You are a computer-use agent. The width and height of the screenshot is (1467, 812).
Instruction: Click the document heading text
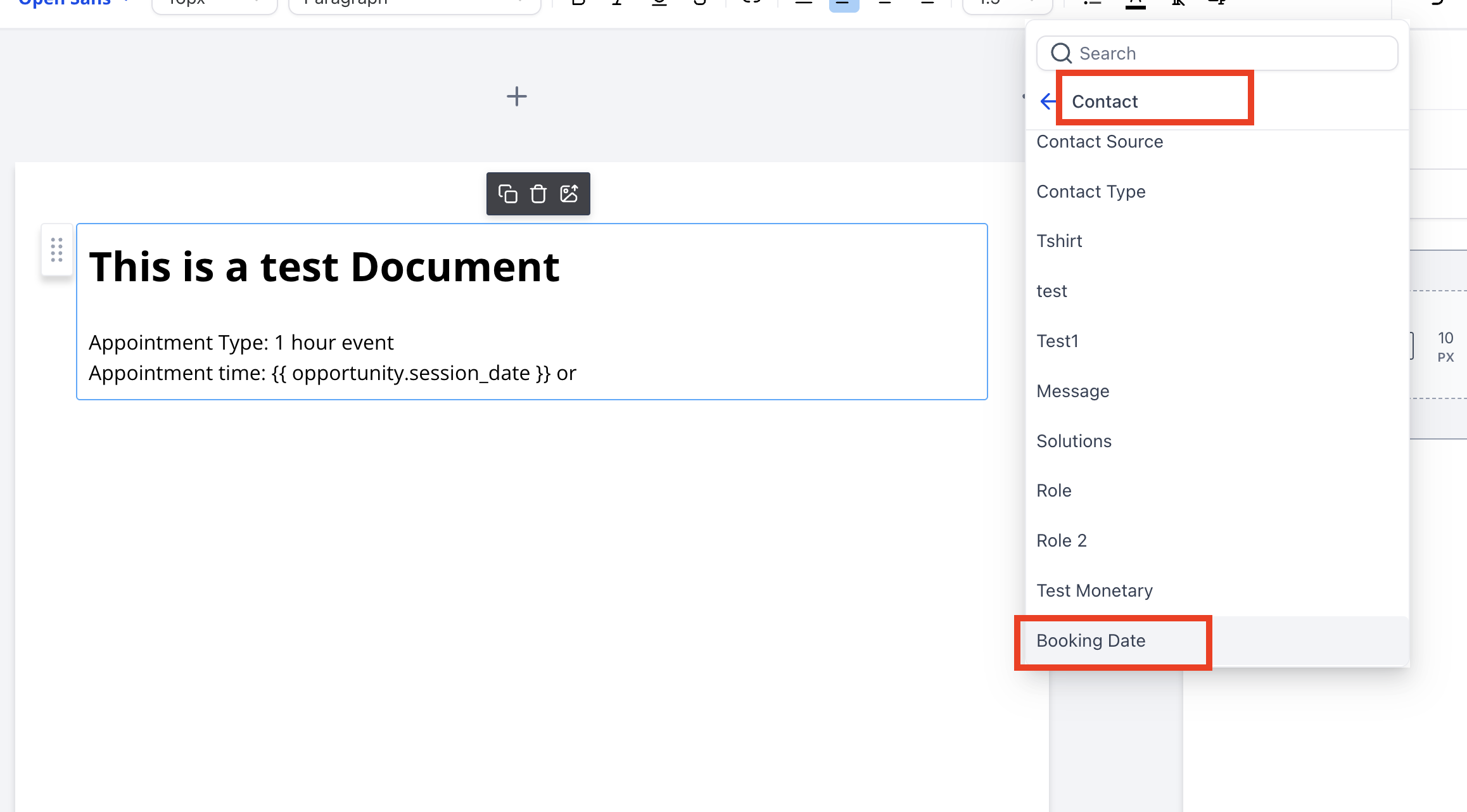pyautogui.click(x=324, y=267)
